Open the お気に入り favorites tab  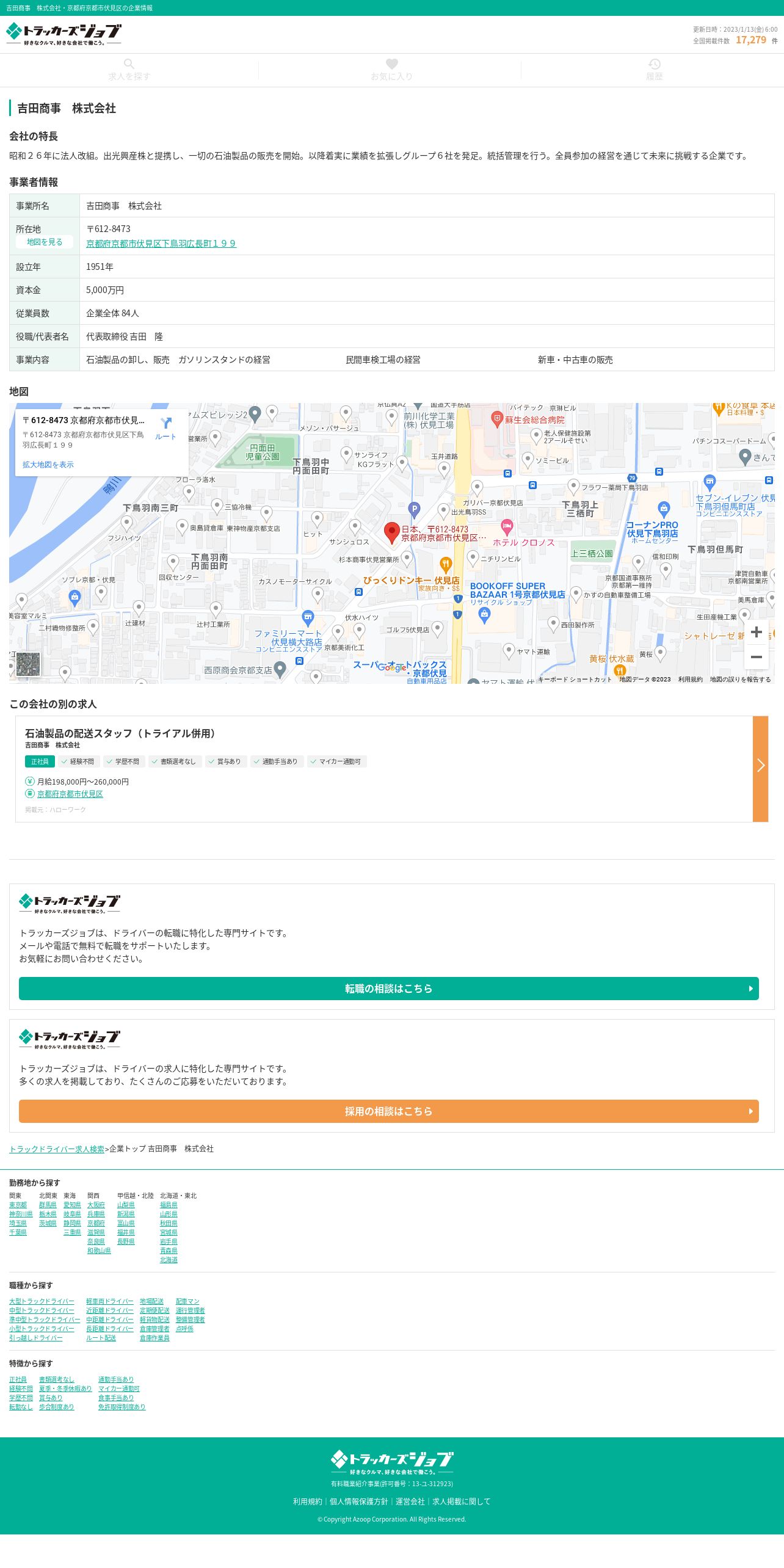391,70
